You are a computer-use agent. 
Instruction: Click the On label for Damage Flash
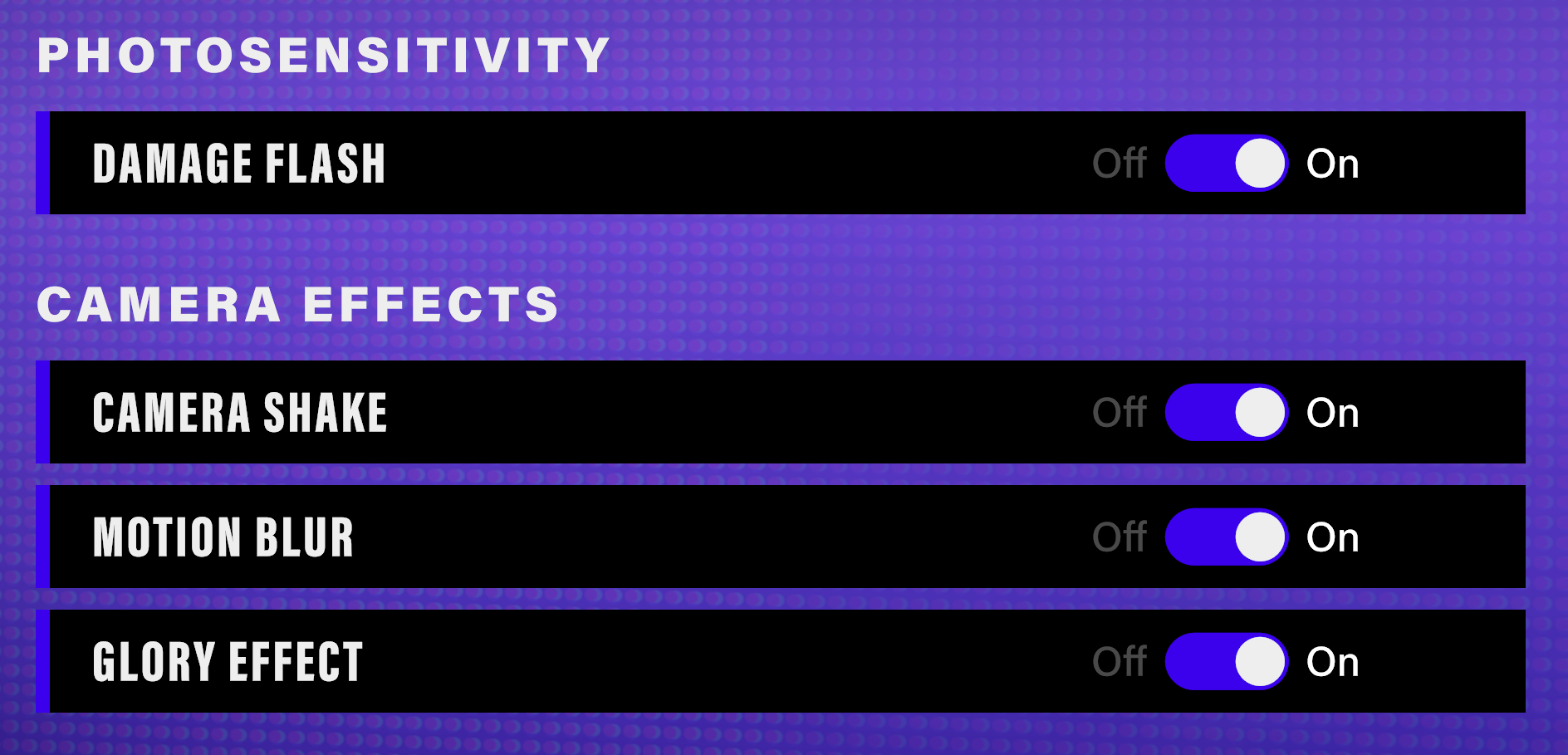pyautogui.click(x=1332, y=164)
